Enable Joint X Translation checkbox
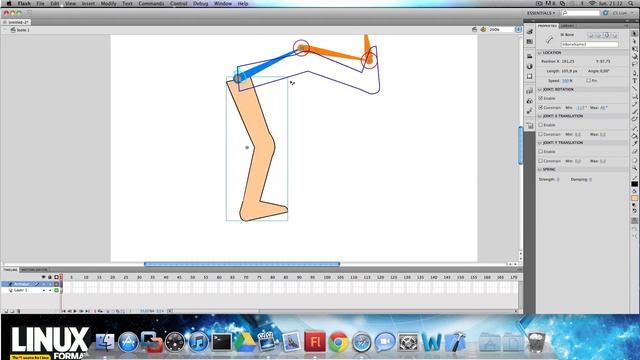The height and width of the screenshot is (360, 640). click(x=540, y=125)
